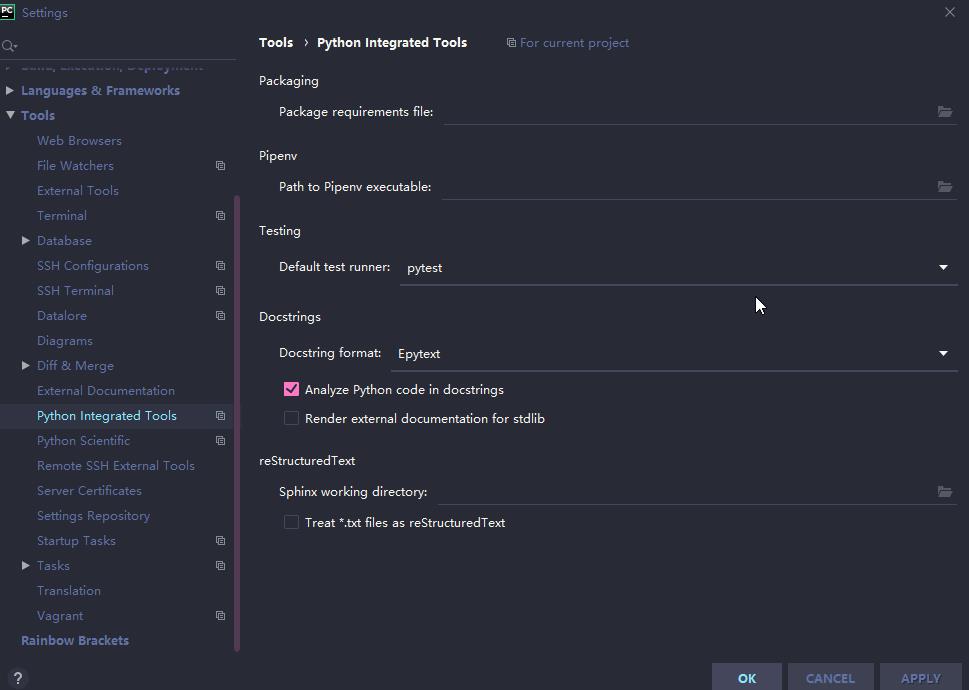The image size is (969, 690).
Task: Click project-level icon beside SSH Configurations
Action: [x=220, y=266]
